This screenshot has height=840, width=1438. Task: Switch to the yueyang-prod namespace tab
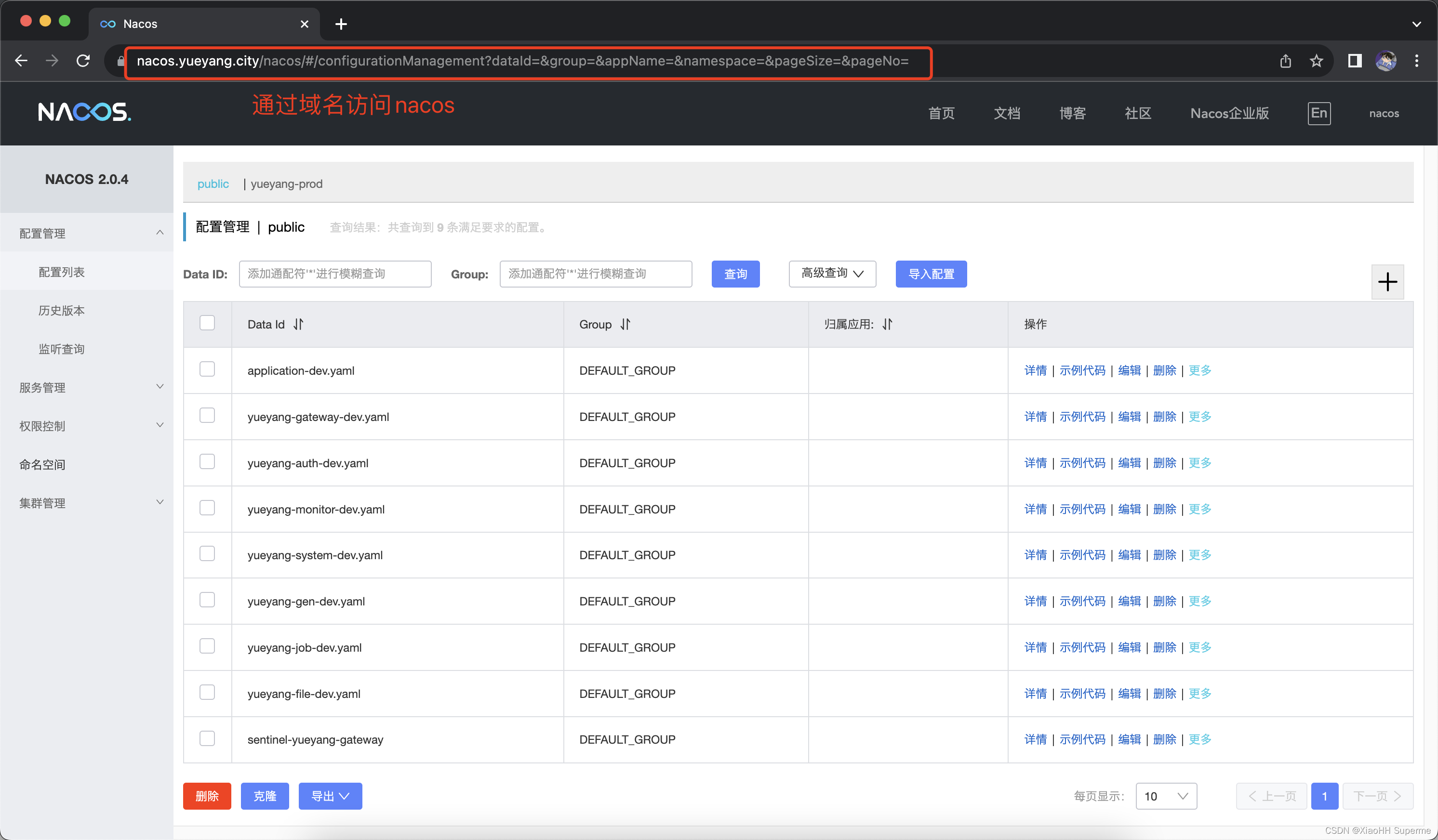pos(286,184)
